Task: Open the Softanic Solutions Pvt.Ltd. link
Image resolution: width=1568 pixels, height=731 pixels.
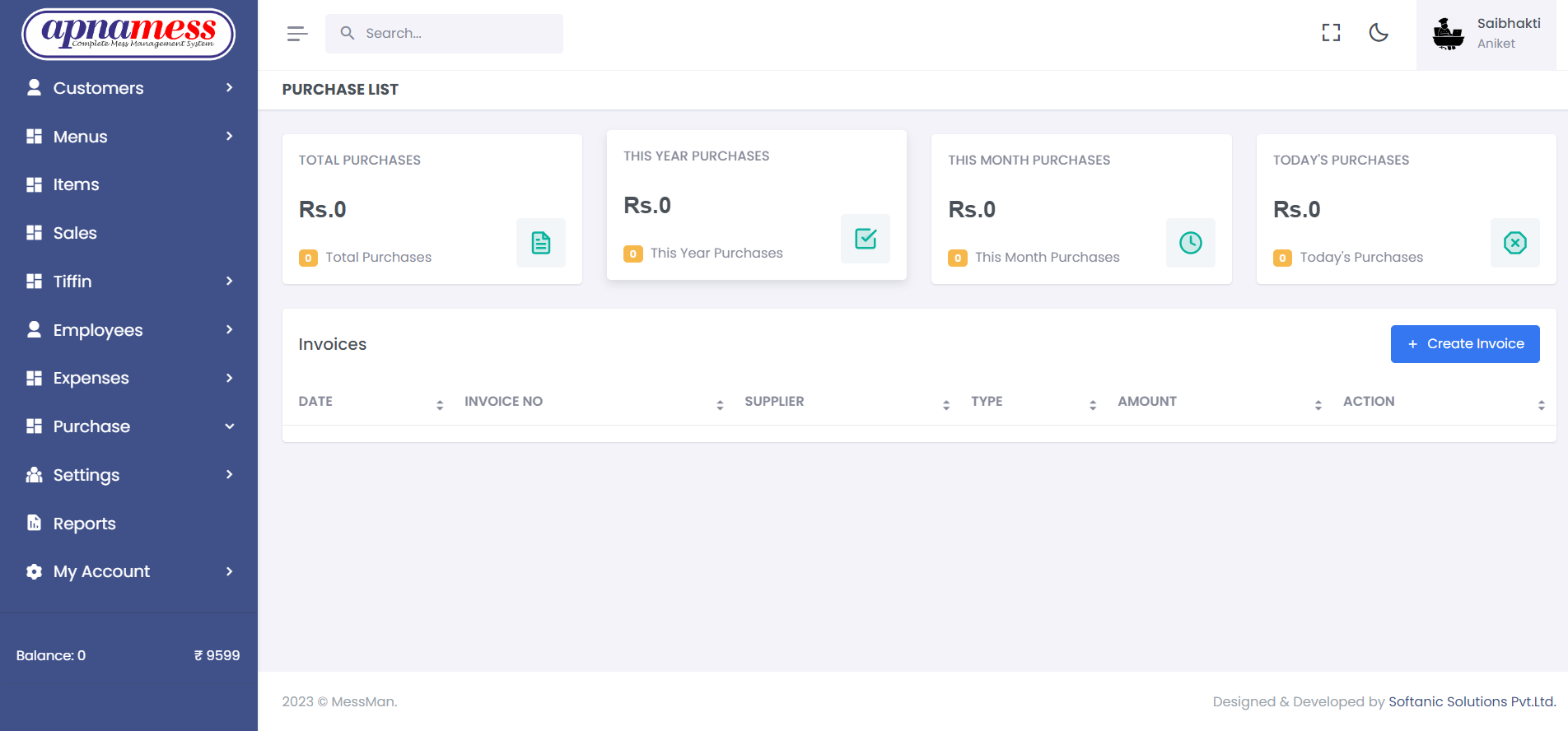Action: tap(1472, 701)
